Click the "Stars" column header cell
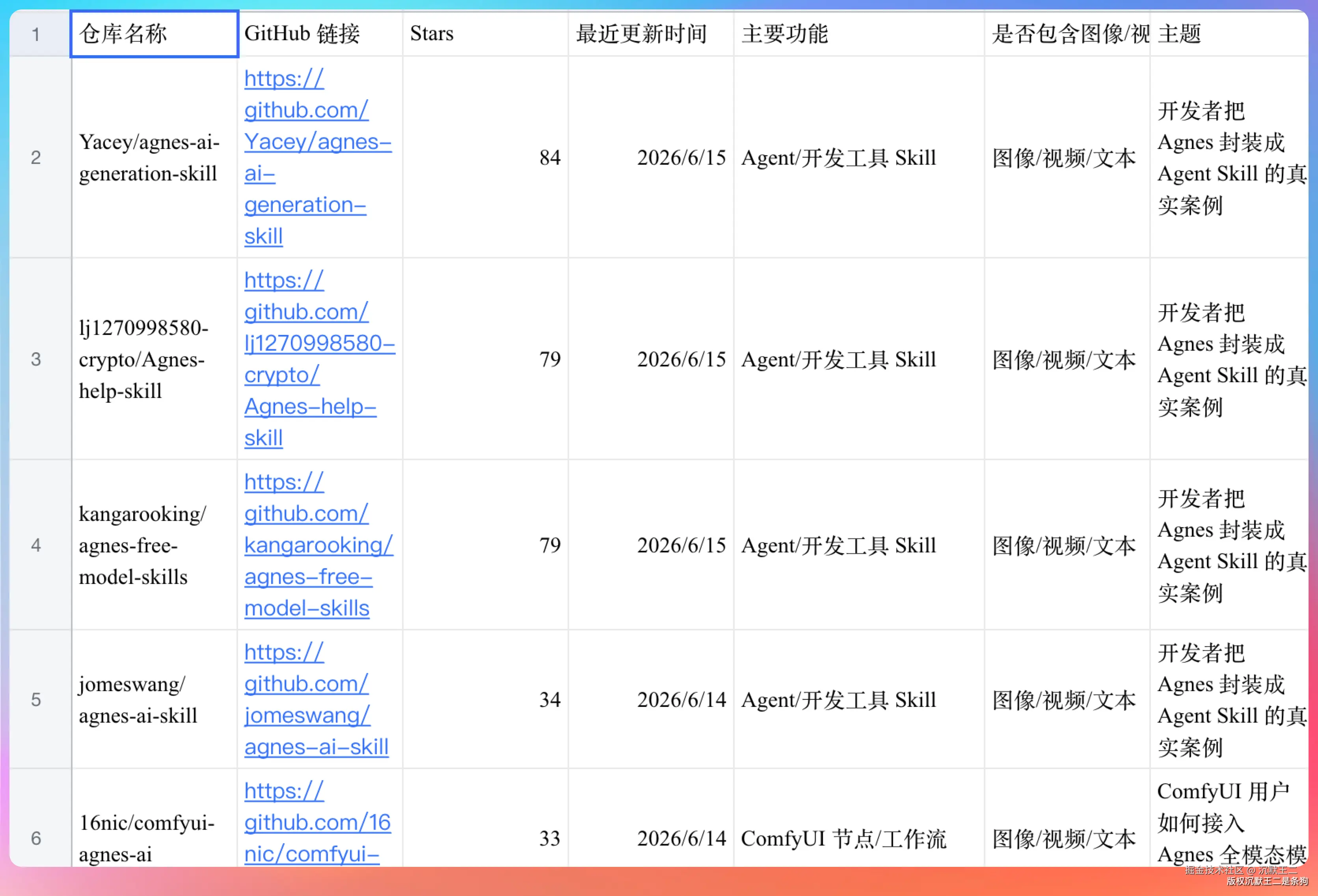The width and height of the screenshot is (1318, 896). tap(486, 34)
